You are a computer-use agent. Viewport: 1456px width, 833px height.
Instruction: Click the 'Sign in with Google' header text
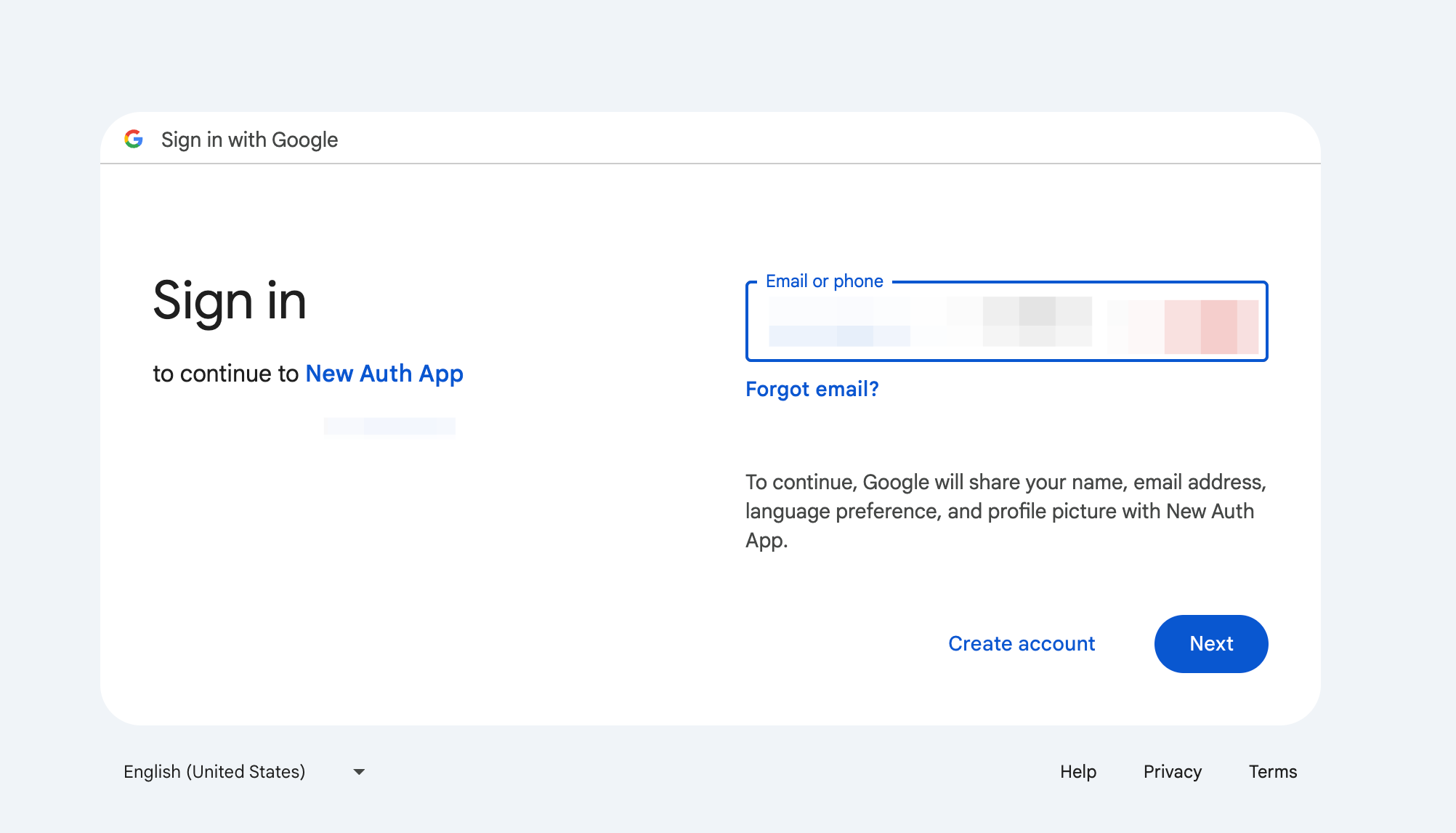pos(249,140)
